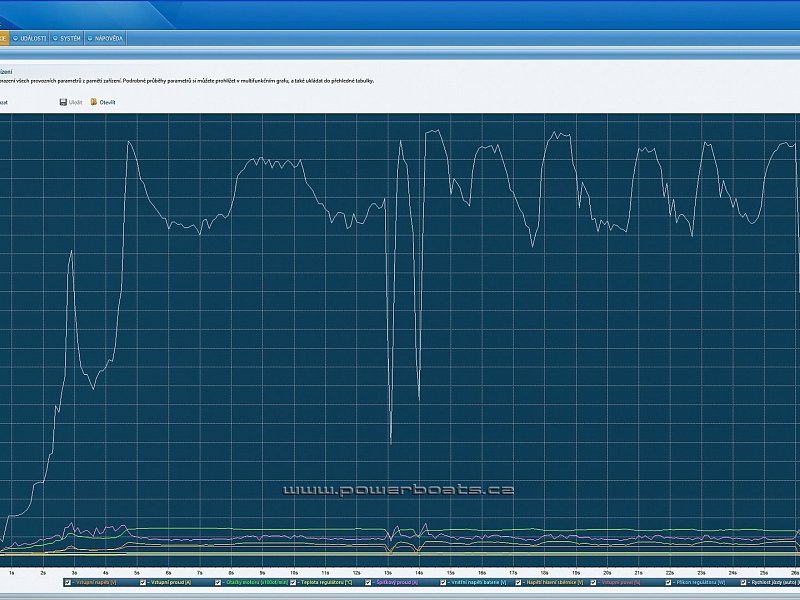800x600 pixels.
Task: Click the description text mentioning 'multifunkčním grafu'
Action: [x=187, y=81]
